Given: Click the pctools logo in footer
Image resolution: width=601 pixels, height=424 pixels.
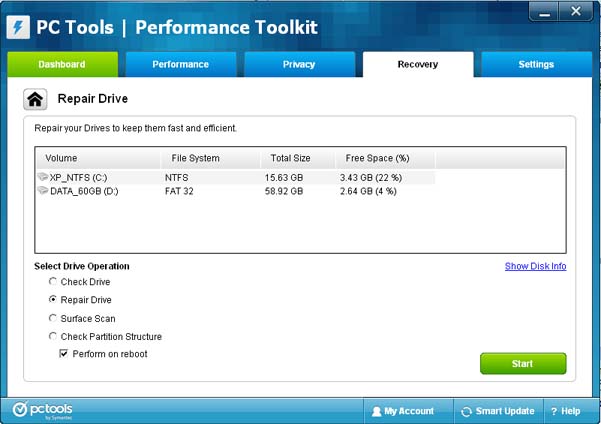Looking at the screenshot, I should tap(43, 410).
